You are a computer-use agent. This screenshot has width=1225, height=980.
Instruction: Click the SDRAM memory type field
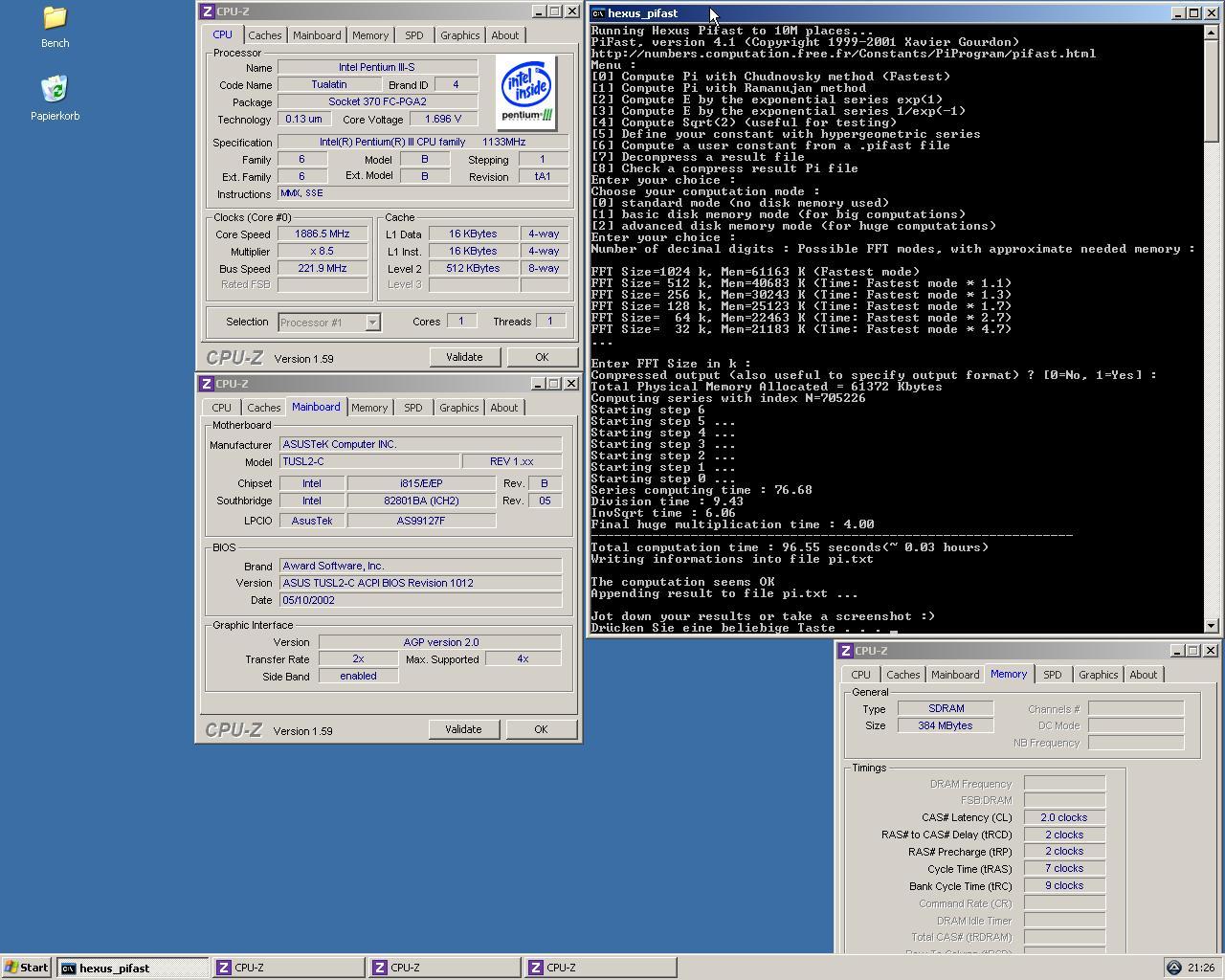946,708
